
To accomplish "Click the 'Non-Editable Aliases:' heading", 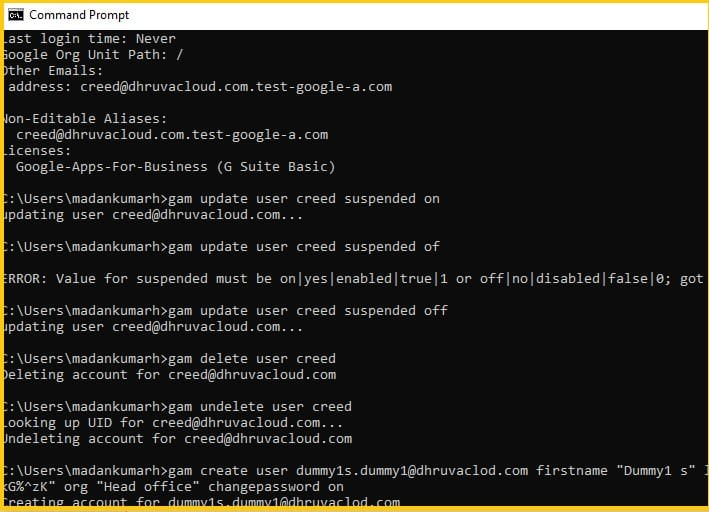I will 84,118.
